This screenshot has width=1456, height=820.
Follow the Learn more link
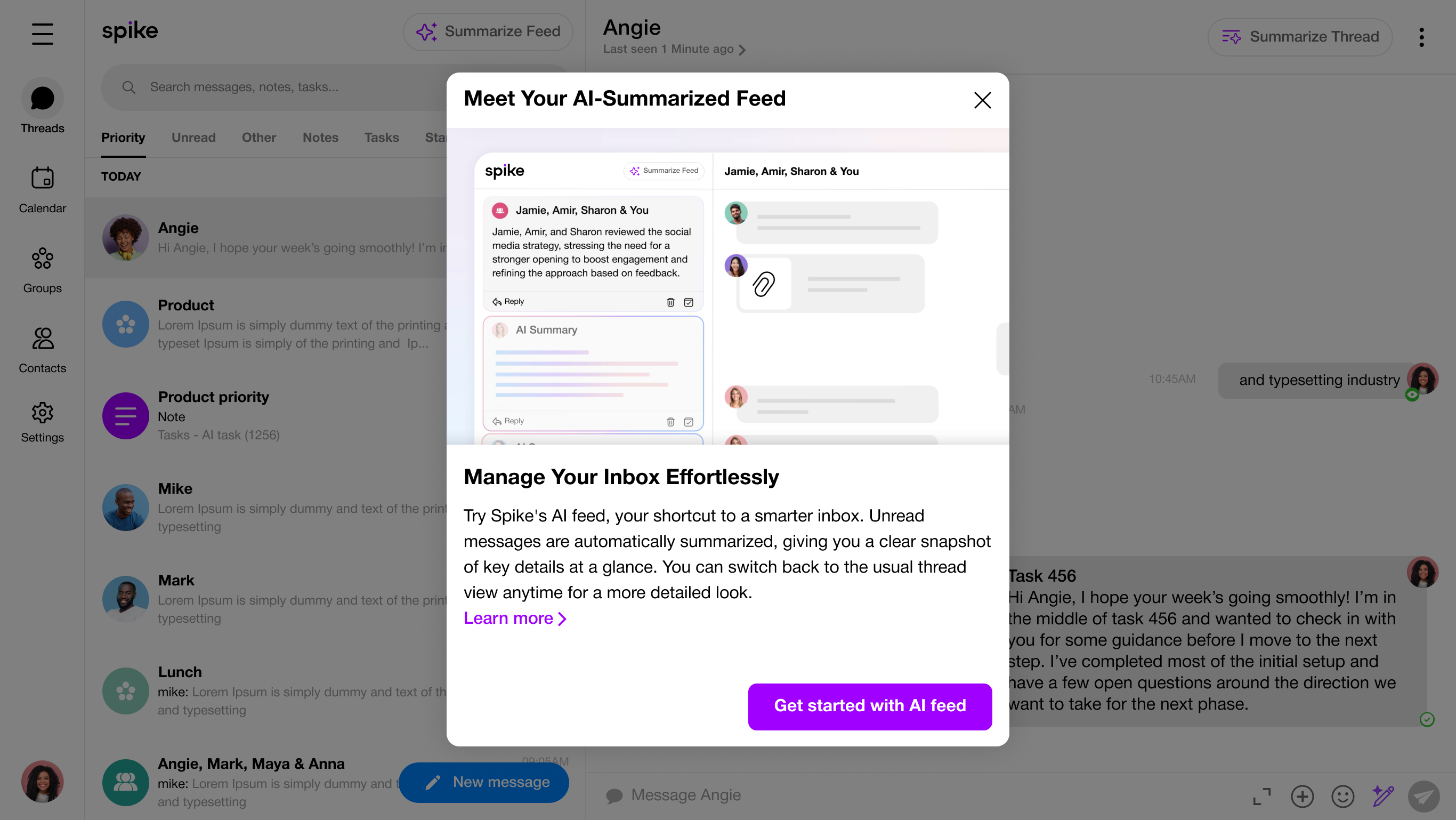coord(514,618)
